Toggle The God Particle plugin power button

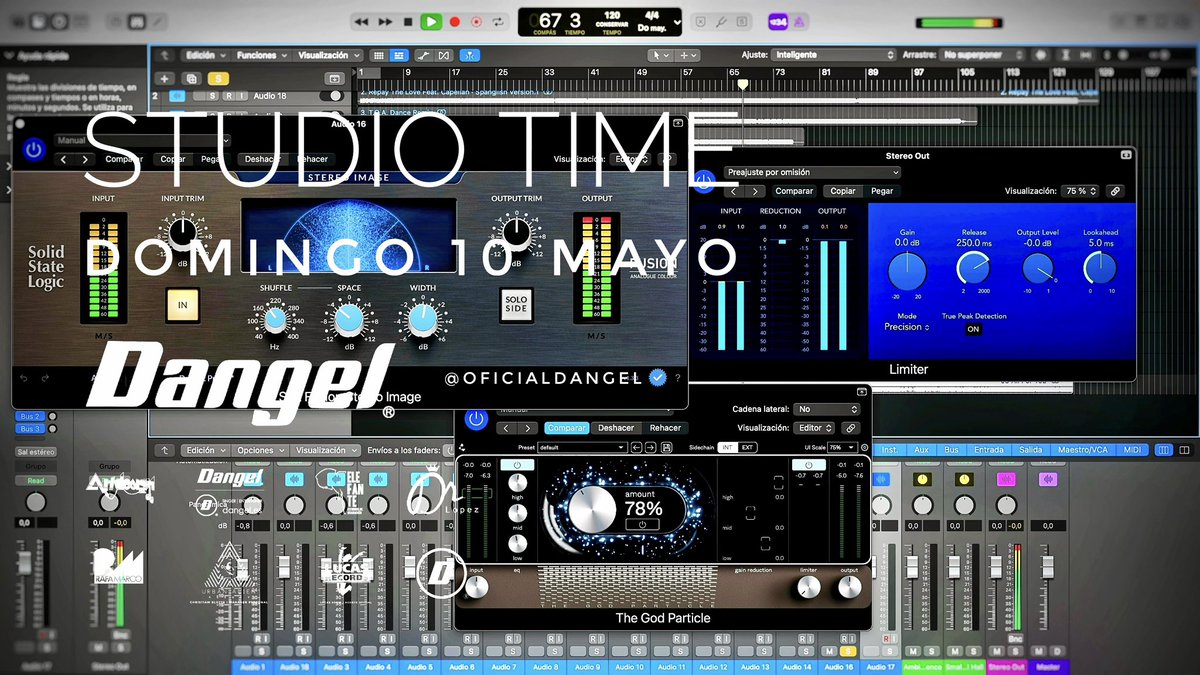point(477,419)
